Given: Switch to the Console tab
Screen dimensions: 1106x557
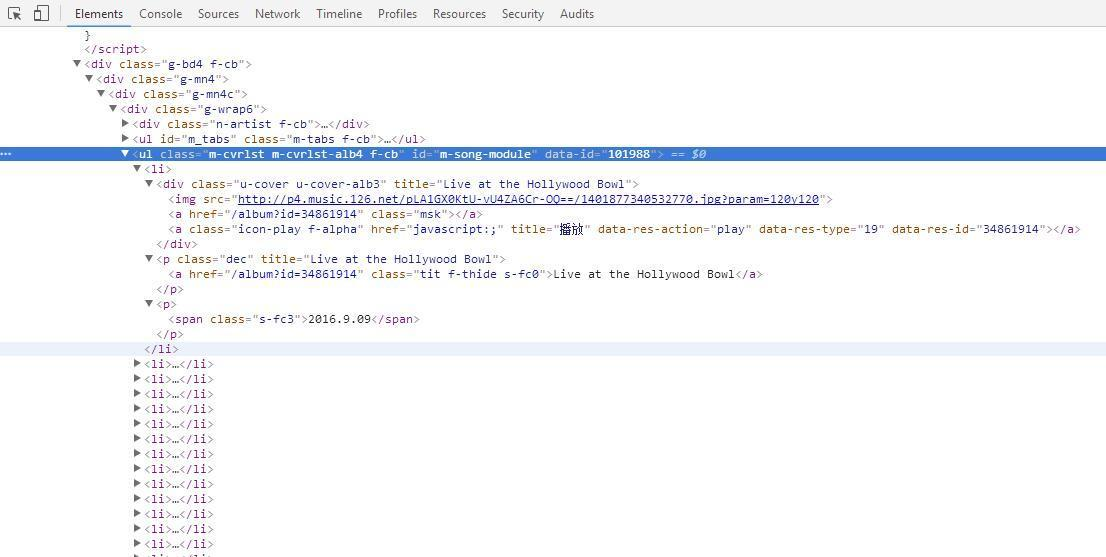Looking at the screenshot, I should pos(160,13).
